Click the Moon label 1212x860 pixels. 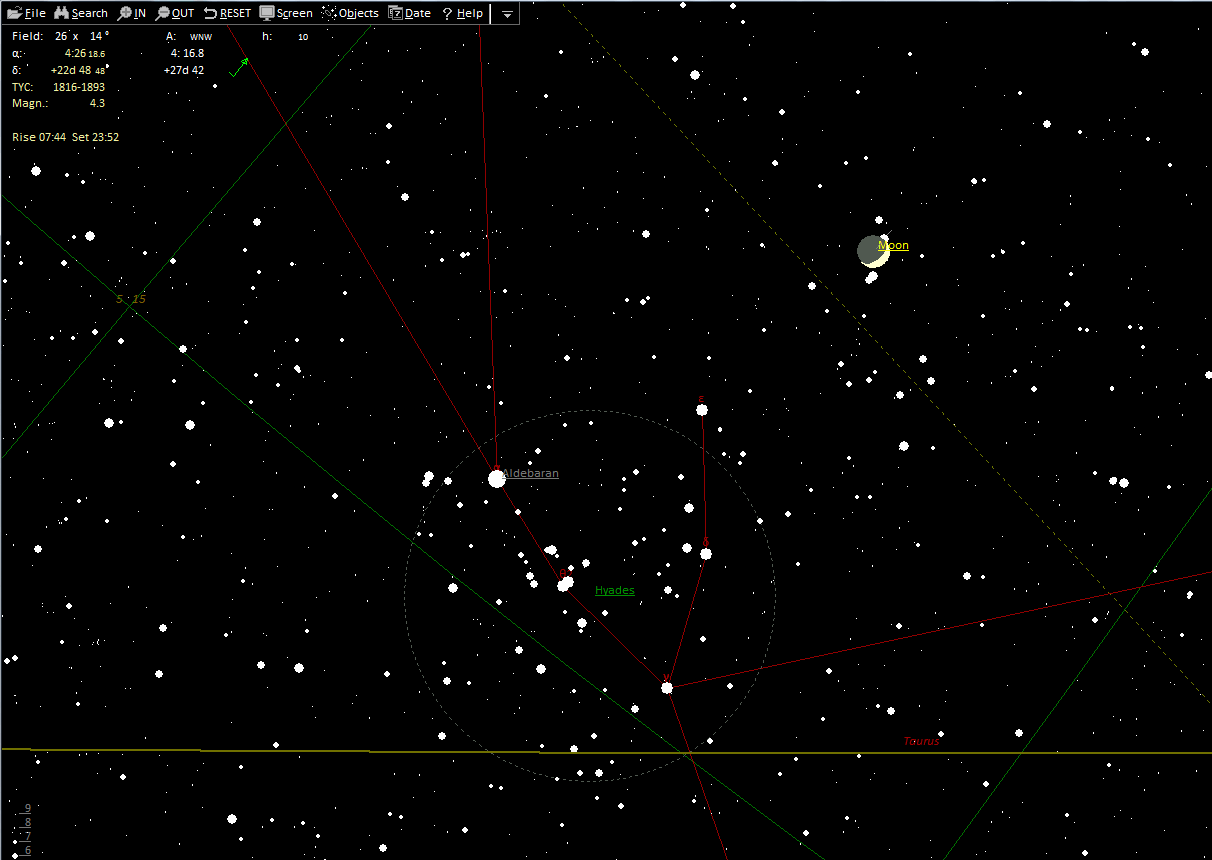(893, 245)
